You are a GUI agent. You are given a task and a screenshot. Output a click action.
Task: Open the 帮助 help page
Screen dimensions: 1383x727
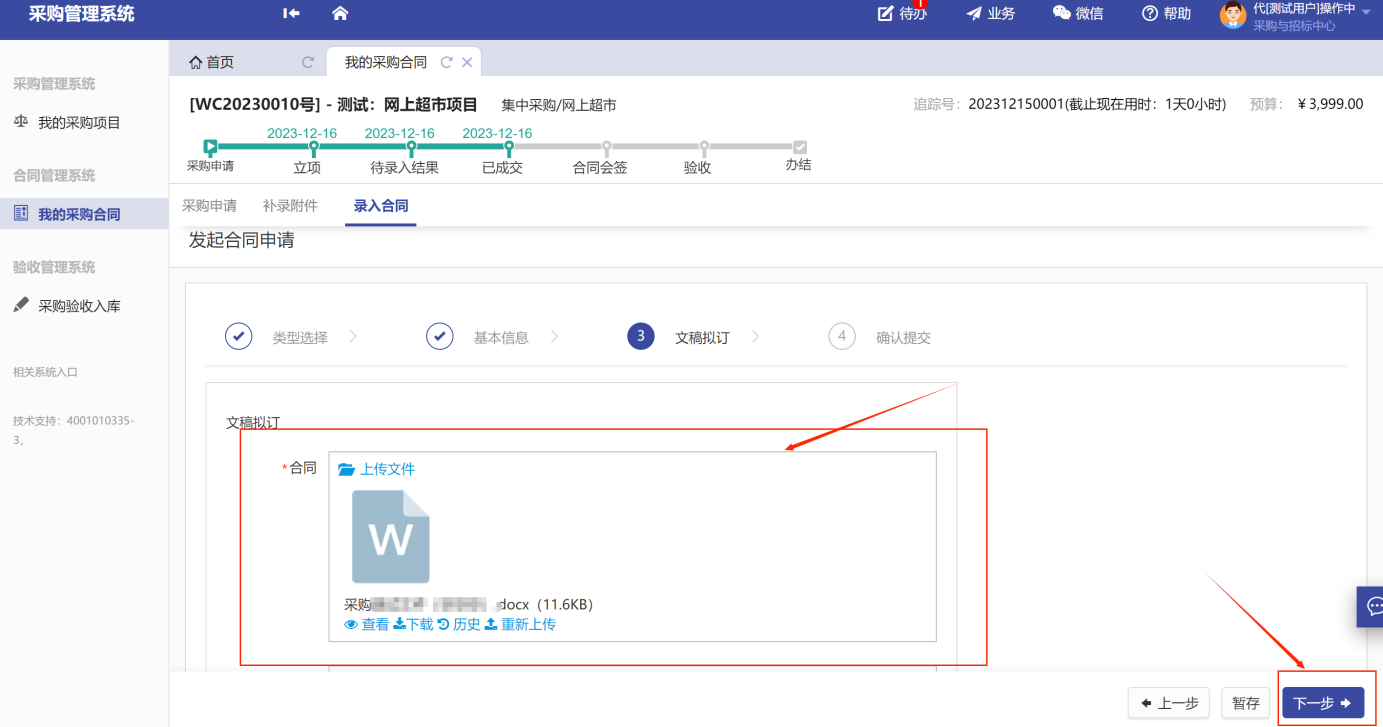[x=1166, y=14]
